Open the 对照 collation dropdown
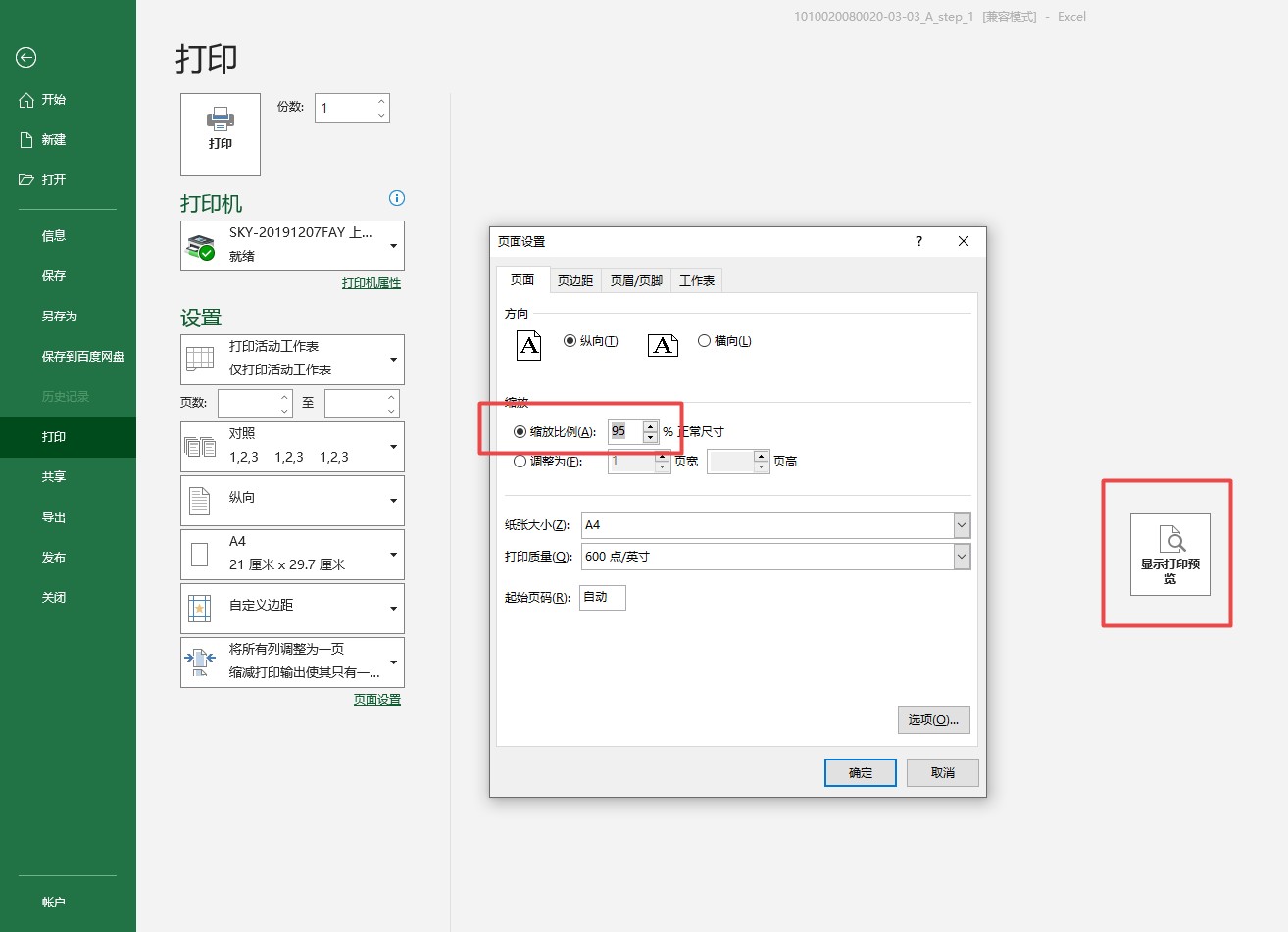Screen dimensions: 1288x932 coord(292,447)
